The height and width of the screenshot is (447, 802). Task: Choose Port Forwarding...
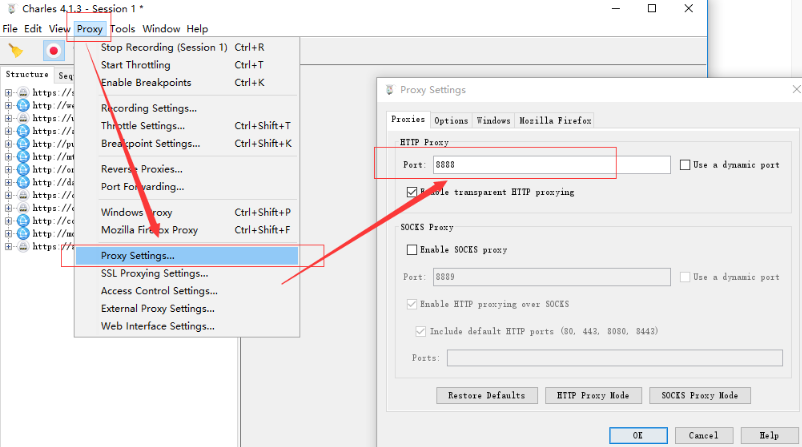click(187, 187)
